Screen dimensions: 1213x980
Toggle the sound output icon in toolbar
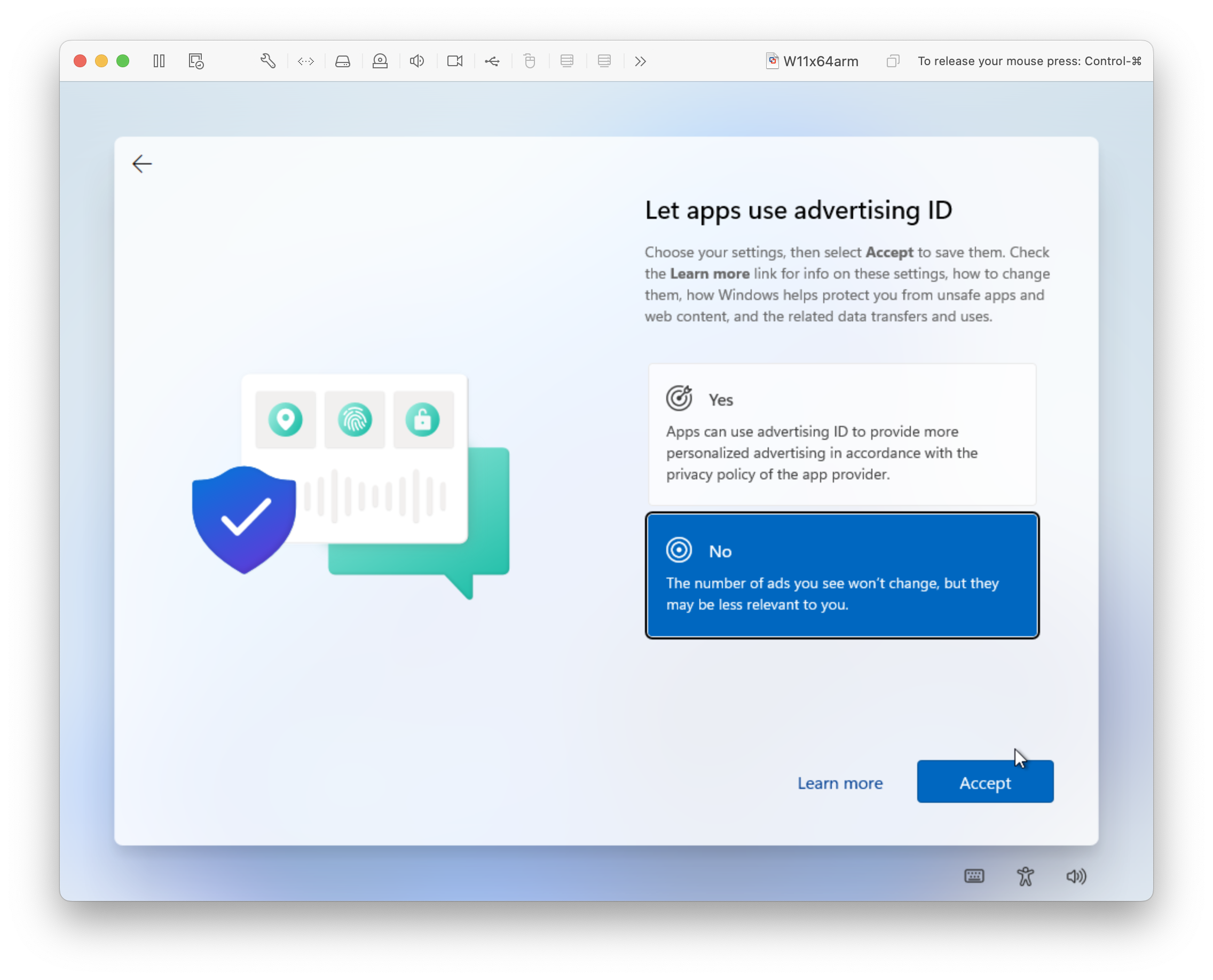417,61
